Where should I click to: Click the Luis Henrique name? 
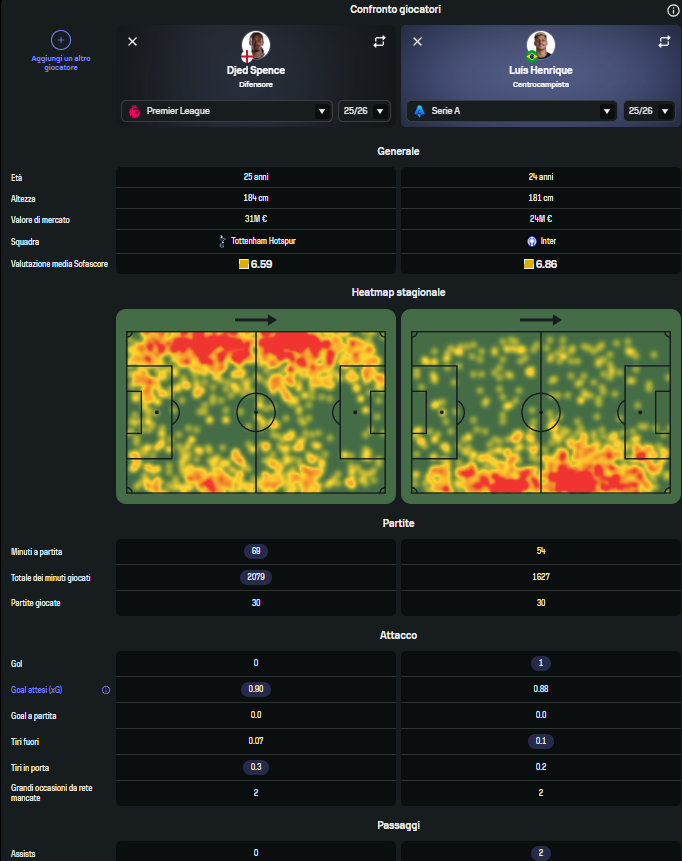[x=541, y=70]
